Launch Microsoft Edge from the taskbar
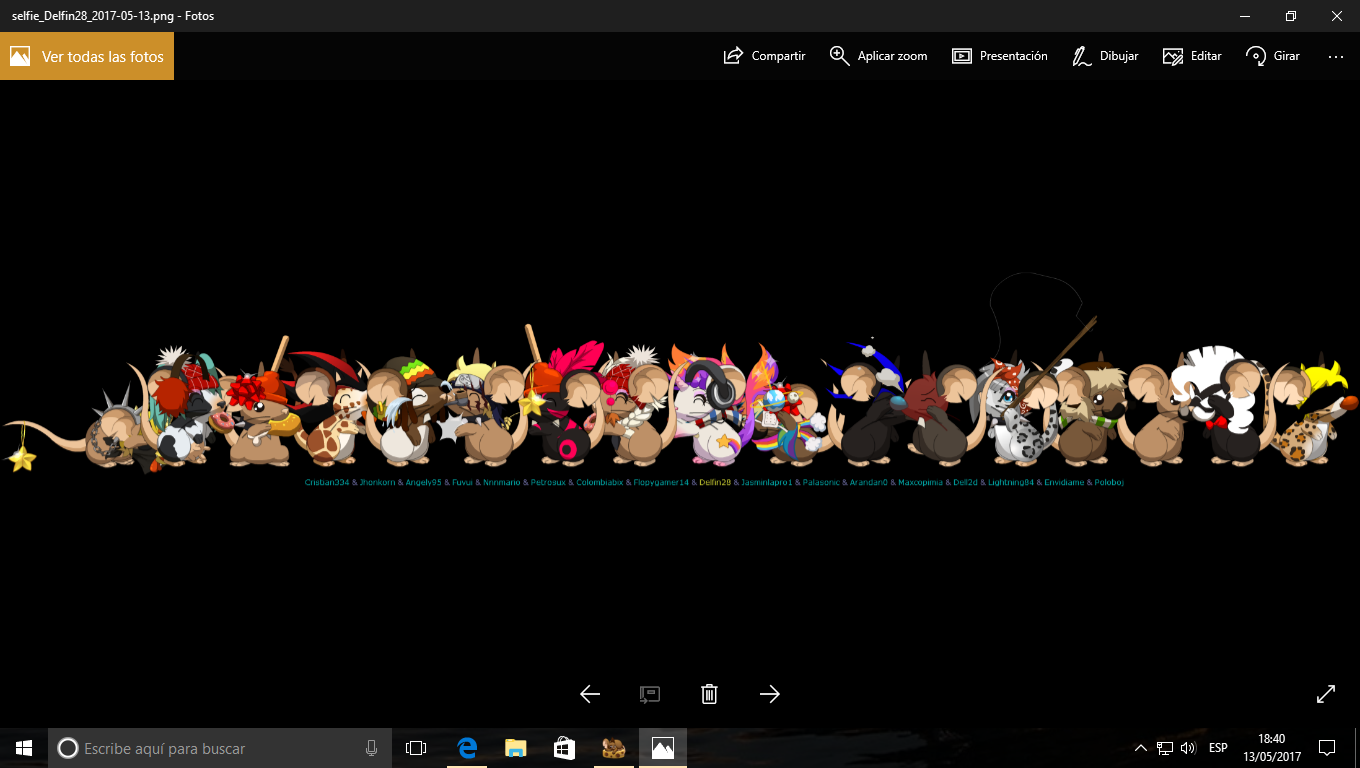The height and width of the screenshot is (768, 1360). [466, 748]
